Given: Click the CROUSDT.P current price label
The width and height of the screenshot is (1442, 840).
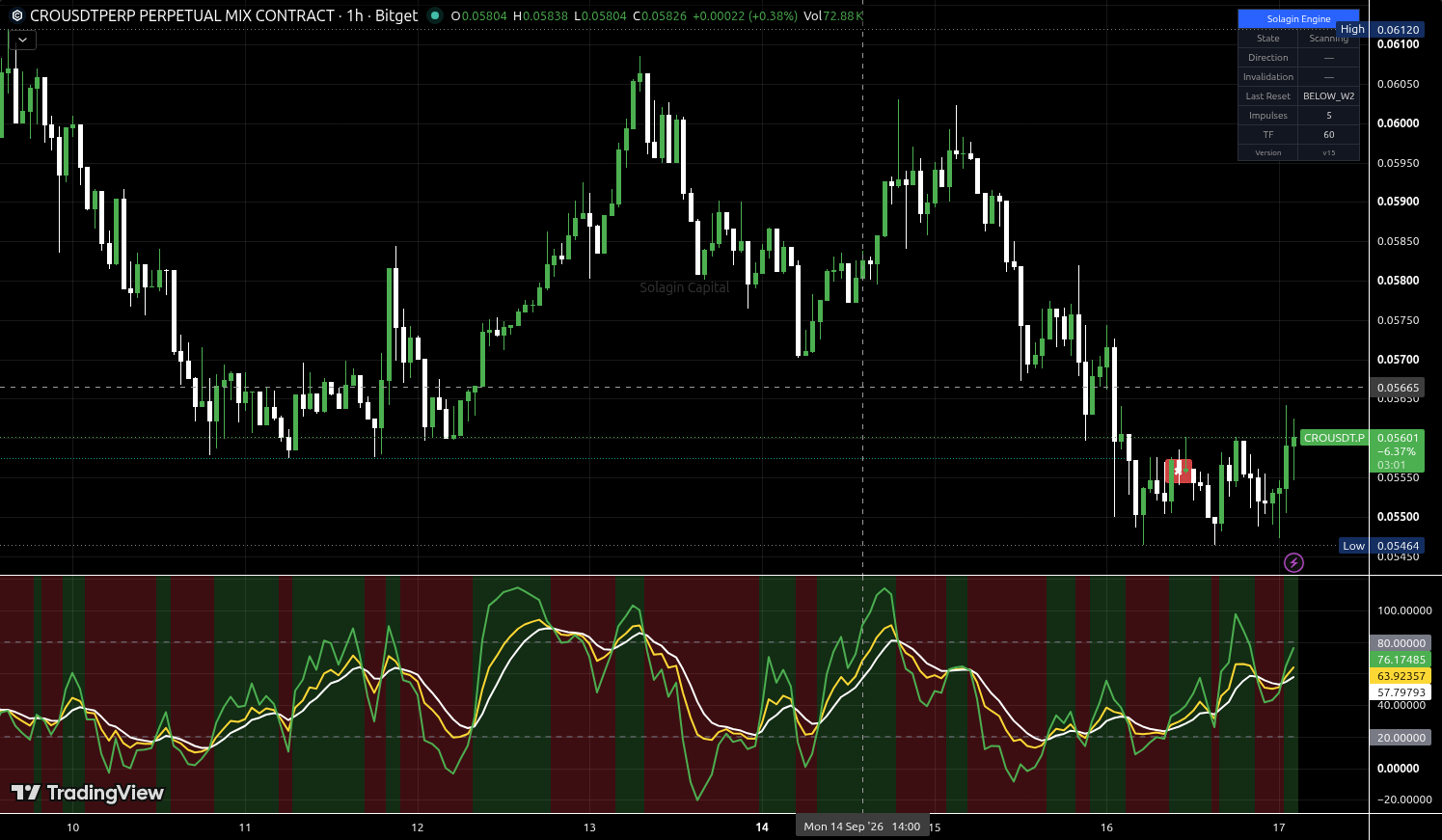Looking at the screenshot, I should 1334,438.
